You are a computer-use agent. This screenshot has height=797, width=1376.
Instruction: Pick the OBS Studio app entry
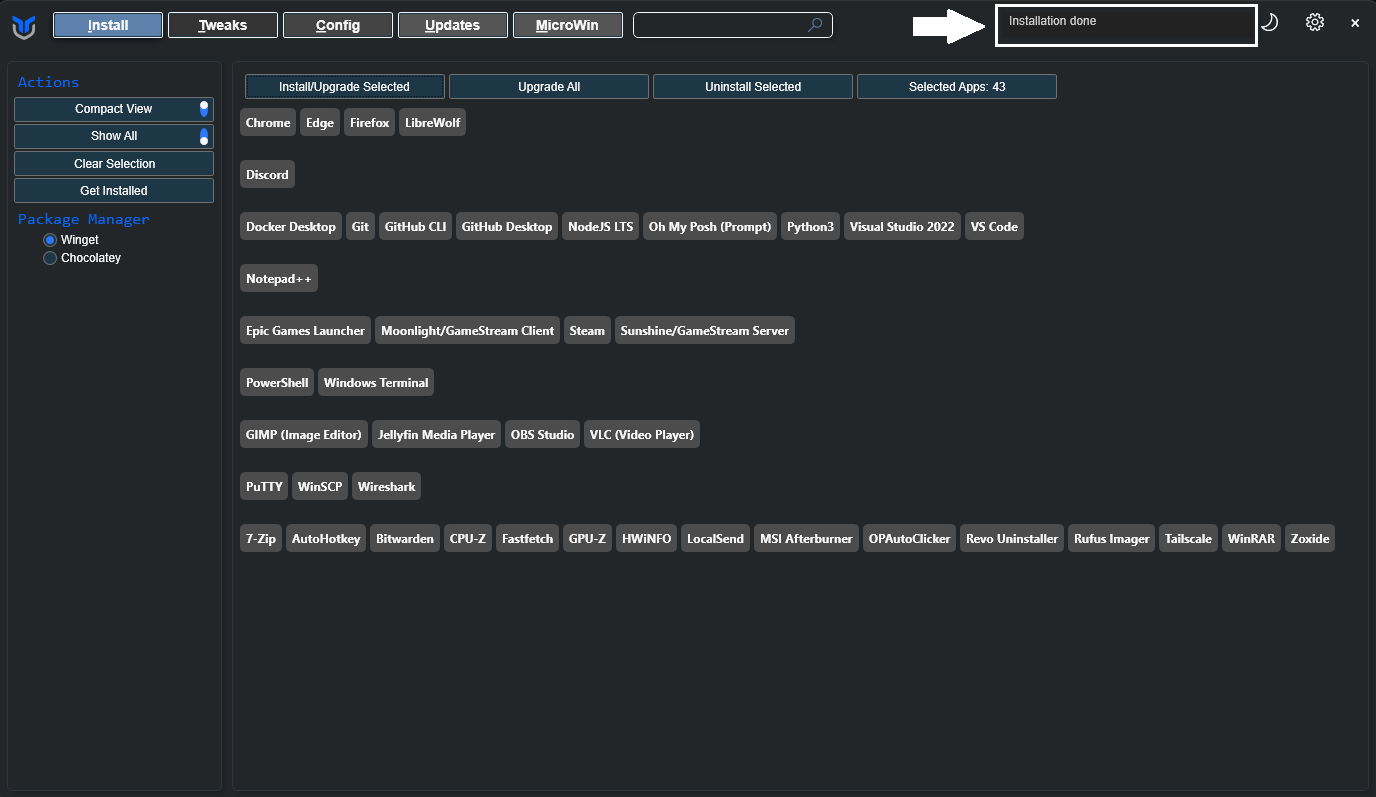pyautogui.click(x=542, y=435)
